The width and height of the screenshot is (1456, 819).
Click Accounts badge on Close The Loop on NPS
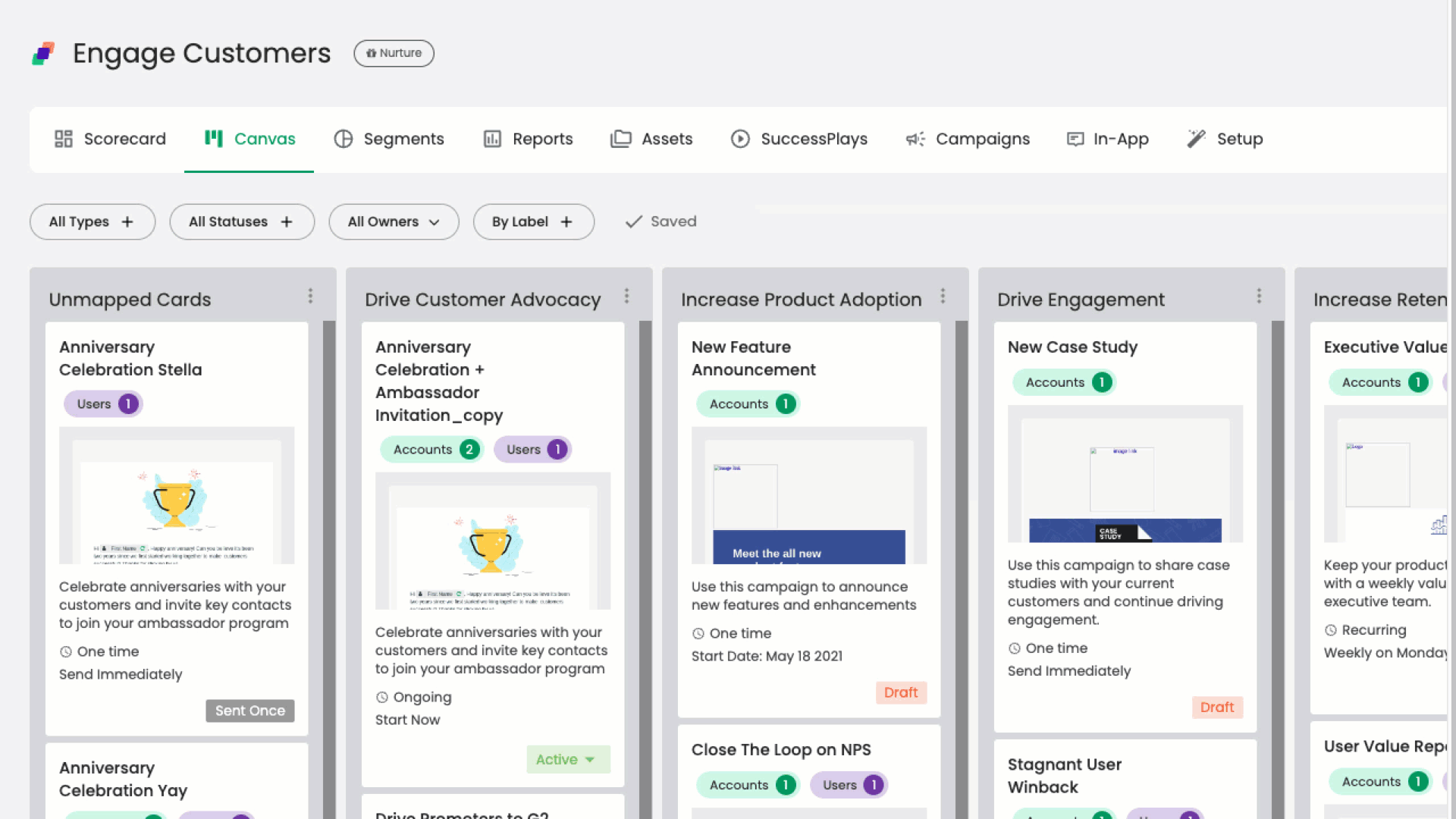(748, 785)
